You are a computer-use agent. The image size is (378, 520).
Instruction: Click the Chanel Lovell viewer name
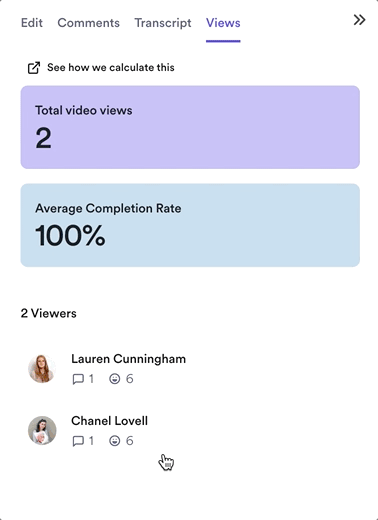coord(109,421)
